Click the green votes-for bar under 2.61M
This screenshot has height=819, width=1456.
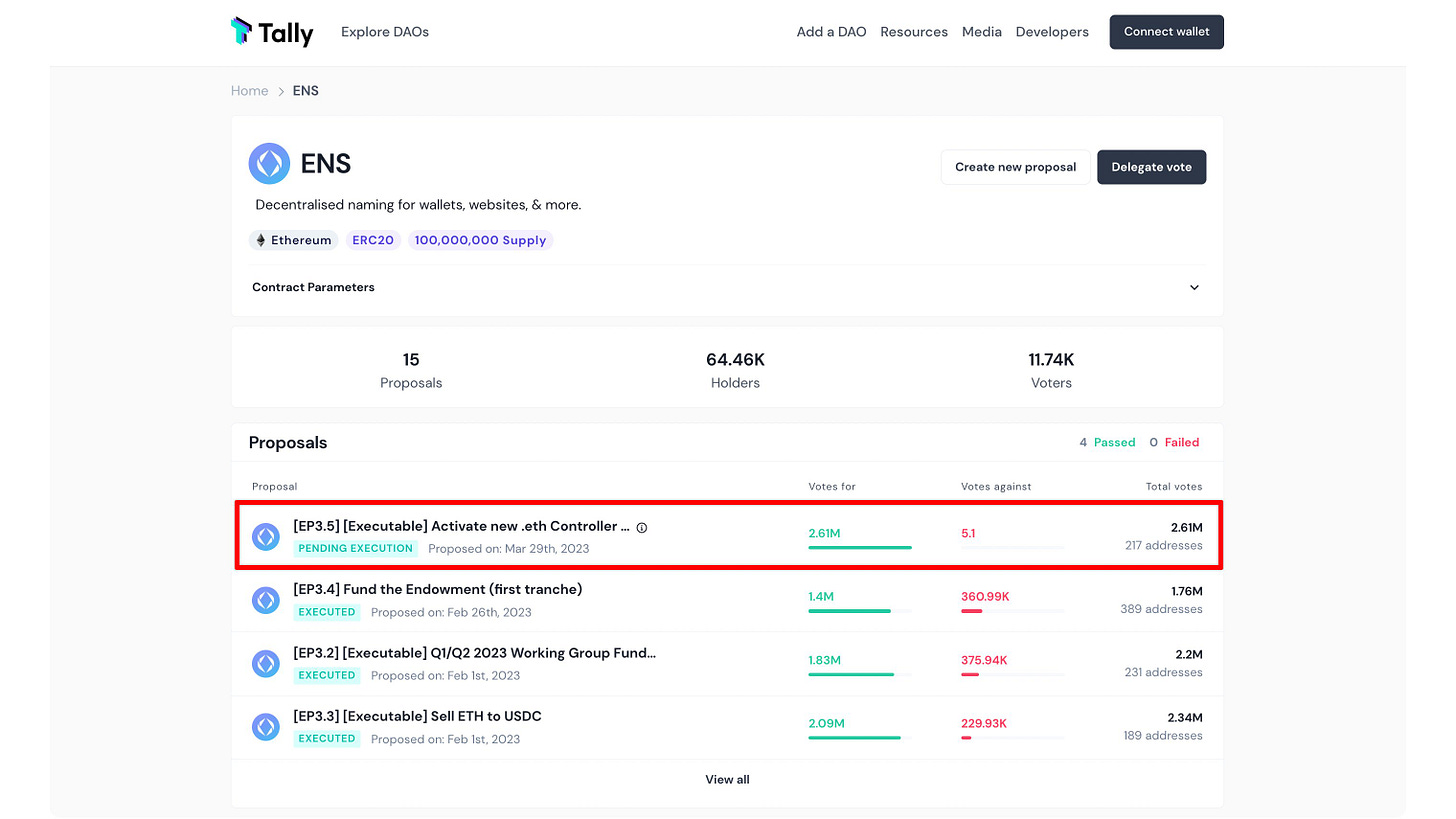coord(860,547)
